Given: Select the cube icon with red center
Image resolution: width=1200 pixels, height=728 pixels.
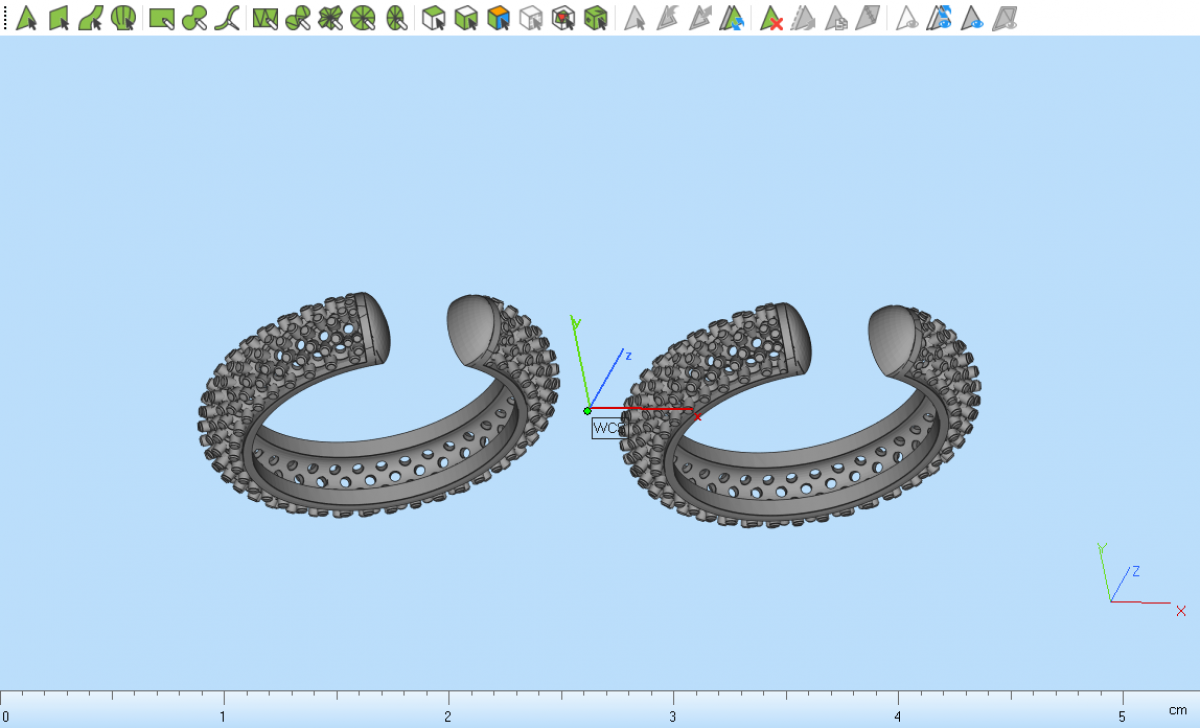Looking at the screenshot, I should 563,17.
